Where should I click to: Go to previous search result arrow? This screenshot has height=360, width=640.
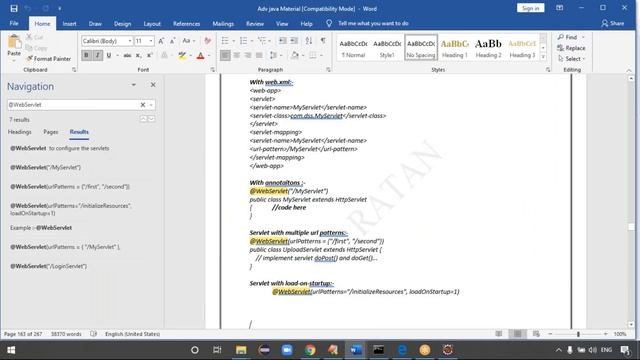143,119
